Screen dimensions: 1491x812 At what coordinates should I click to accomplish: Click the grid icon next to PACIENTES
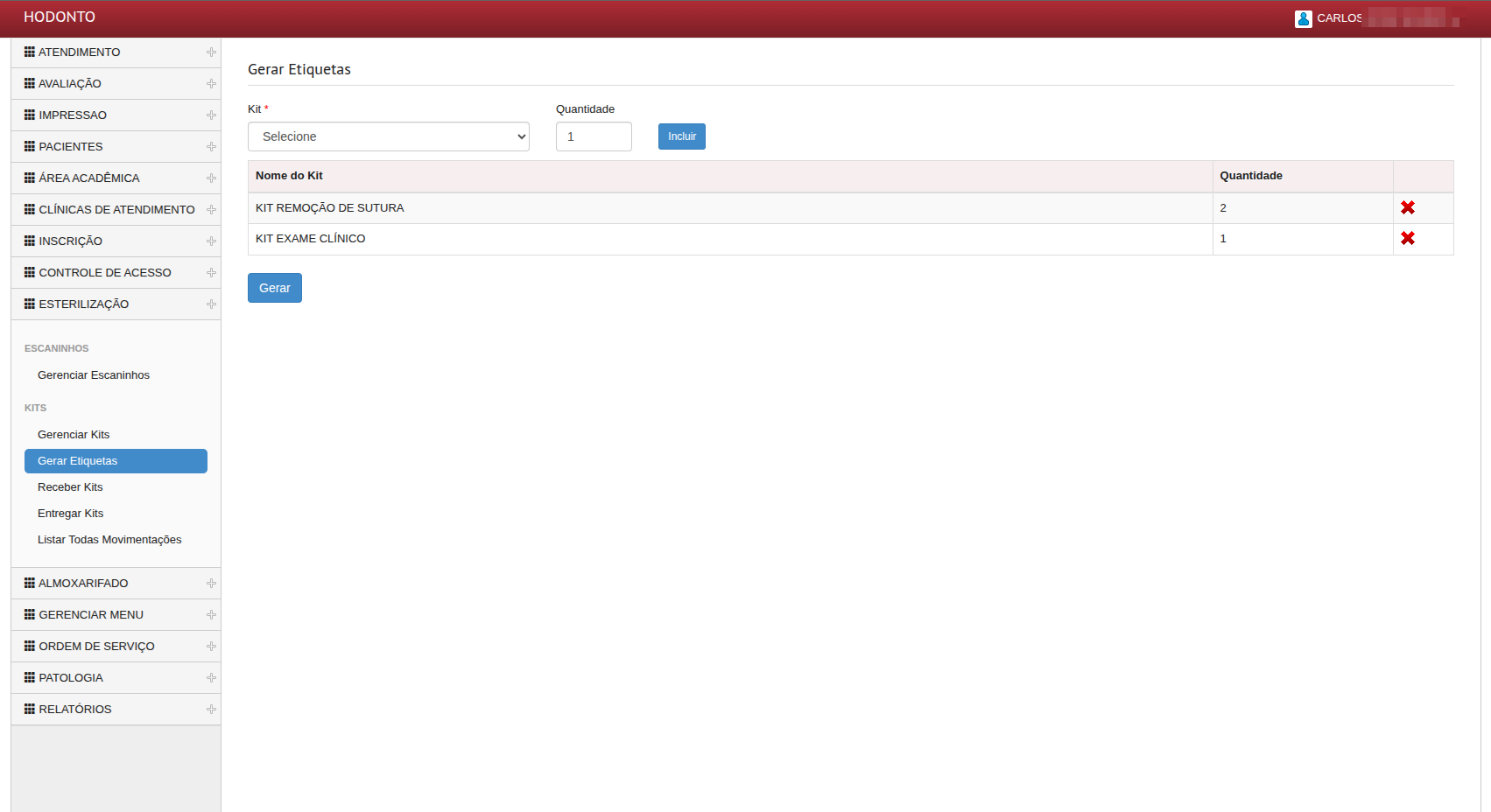pos(30,146)
